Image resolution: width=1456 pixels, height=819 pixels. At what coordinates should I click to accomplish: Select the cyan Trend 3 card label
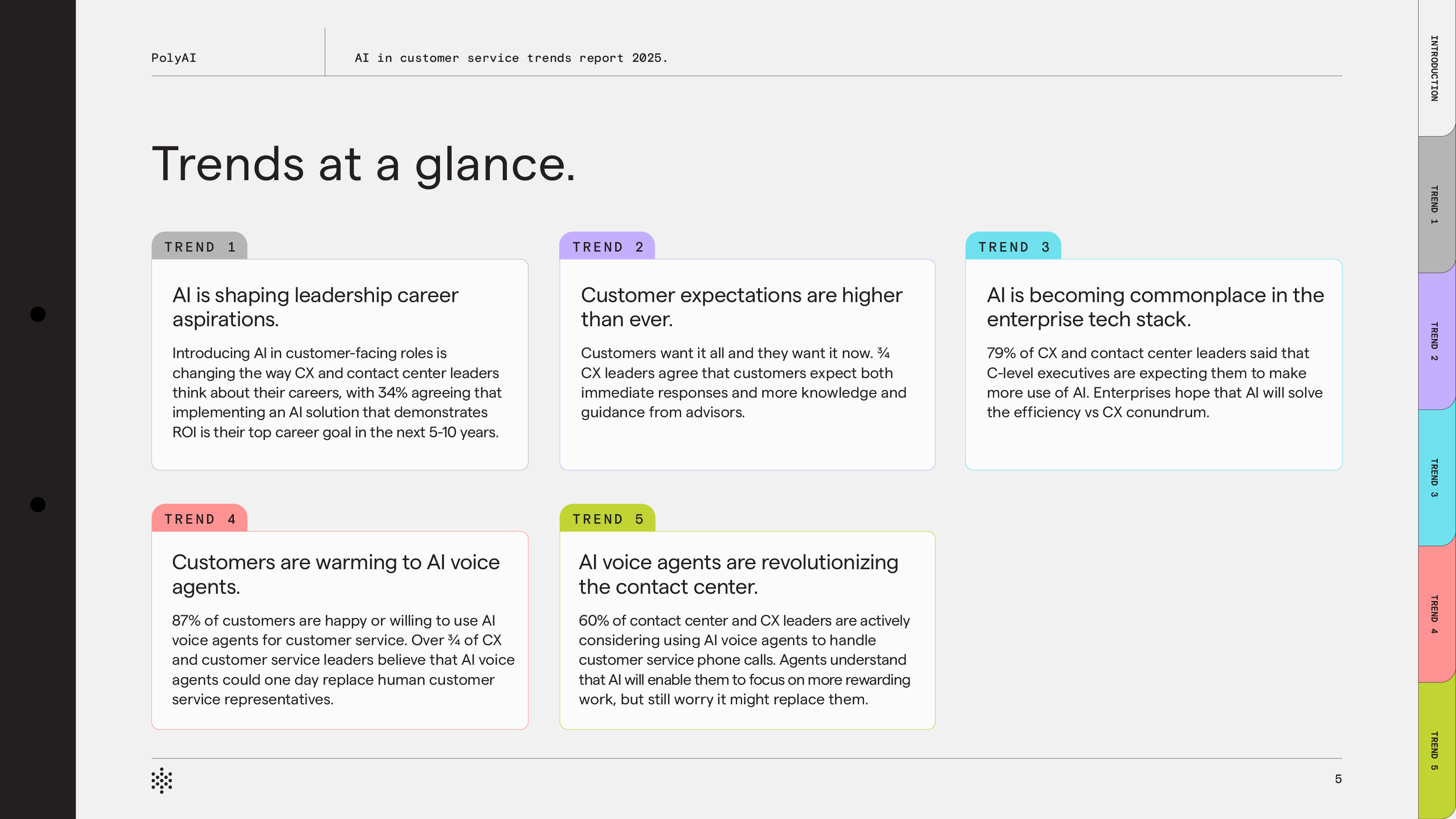(x=1013, y=247)
